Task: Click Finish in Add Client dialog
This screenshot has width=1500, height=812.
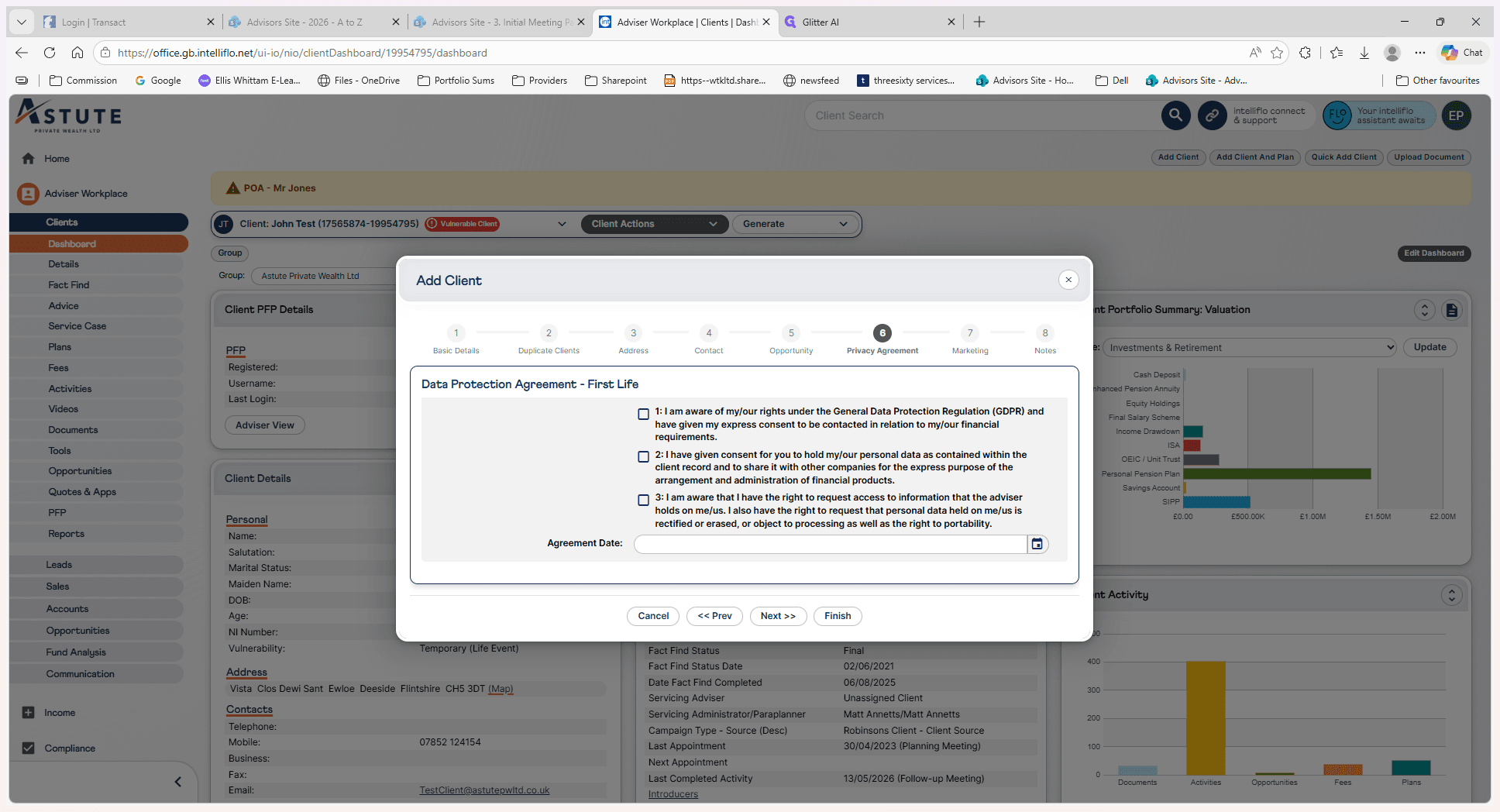Action: click(838, 616)
